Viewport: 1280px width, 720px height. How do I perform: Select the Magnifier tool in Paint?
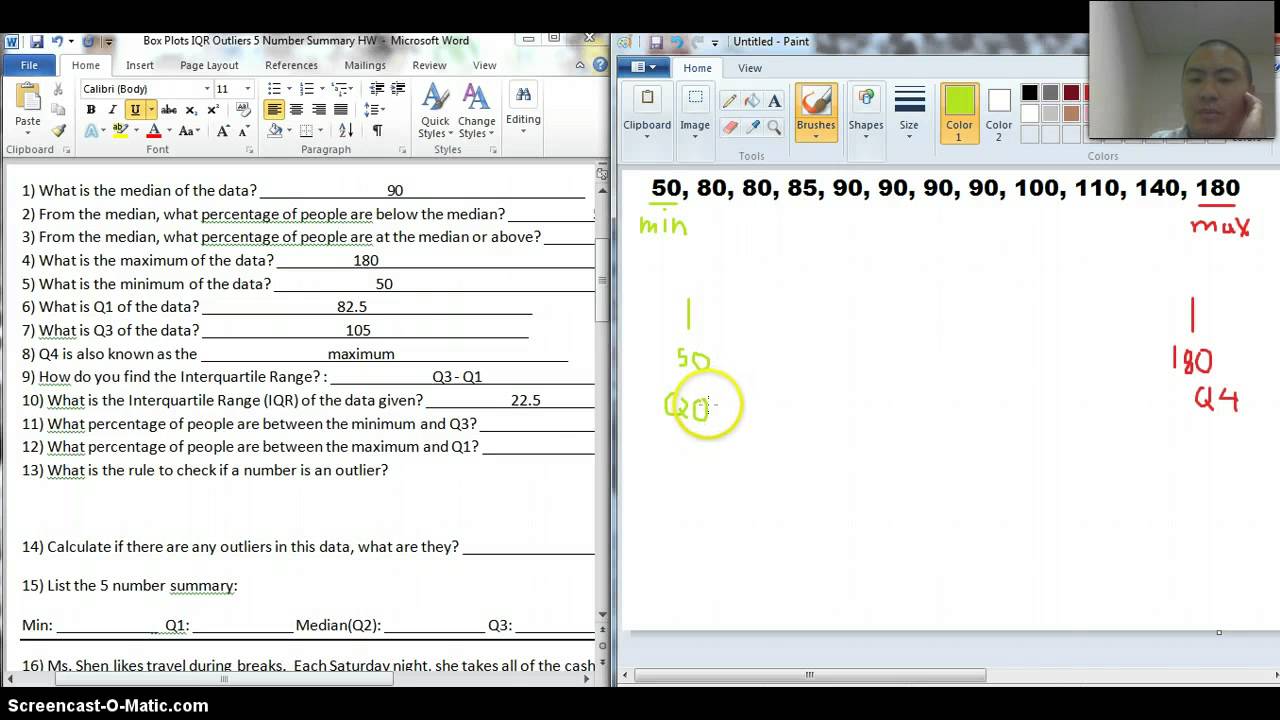tap(774, 127)
